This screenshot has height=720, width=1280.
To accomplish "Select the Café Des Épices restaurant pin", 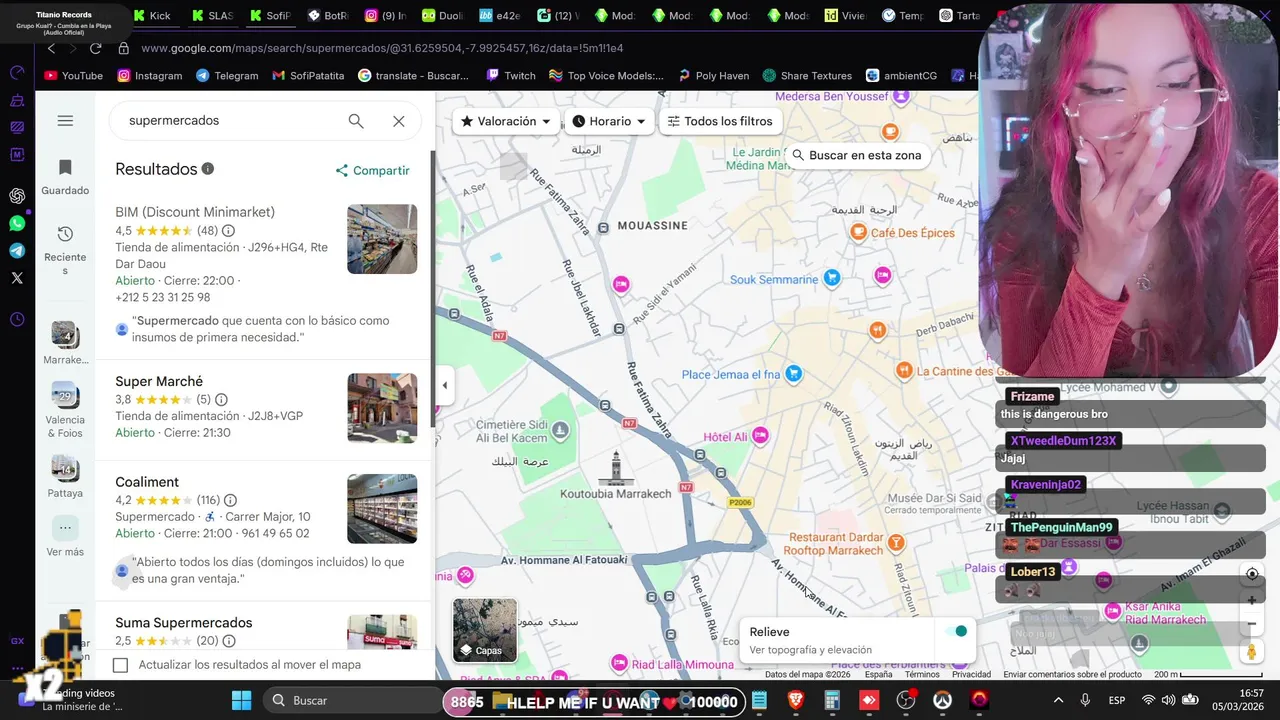I will point(858,232).
